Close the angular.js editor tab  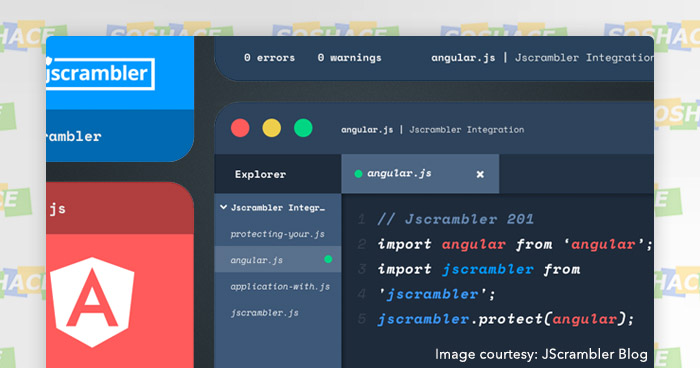pyautogui.click(x=480, y=174)
